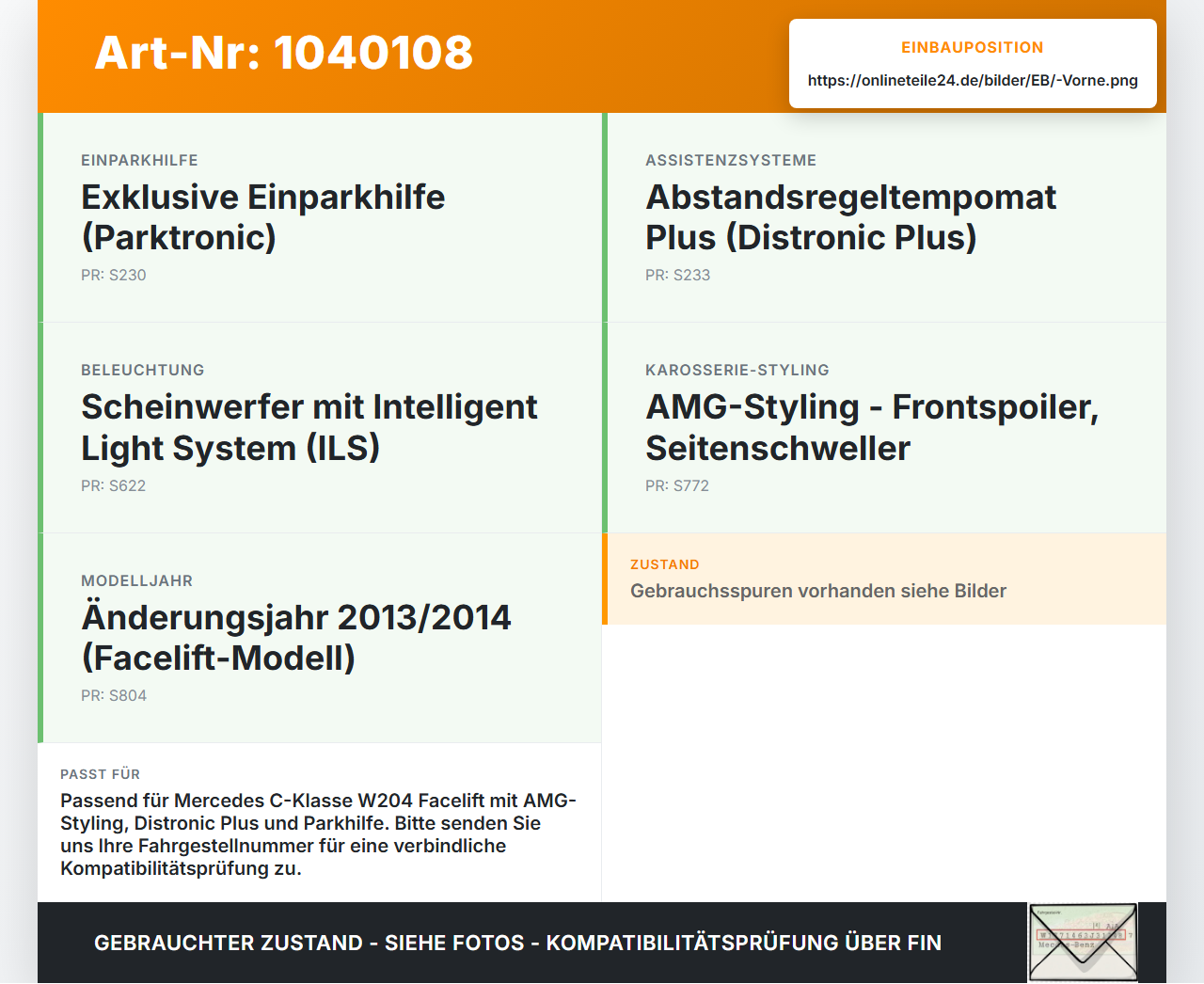Click the EINBAUPOSITION label
The width and height of the screenshot is (1204, 984).
[x=973, y=47]
